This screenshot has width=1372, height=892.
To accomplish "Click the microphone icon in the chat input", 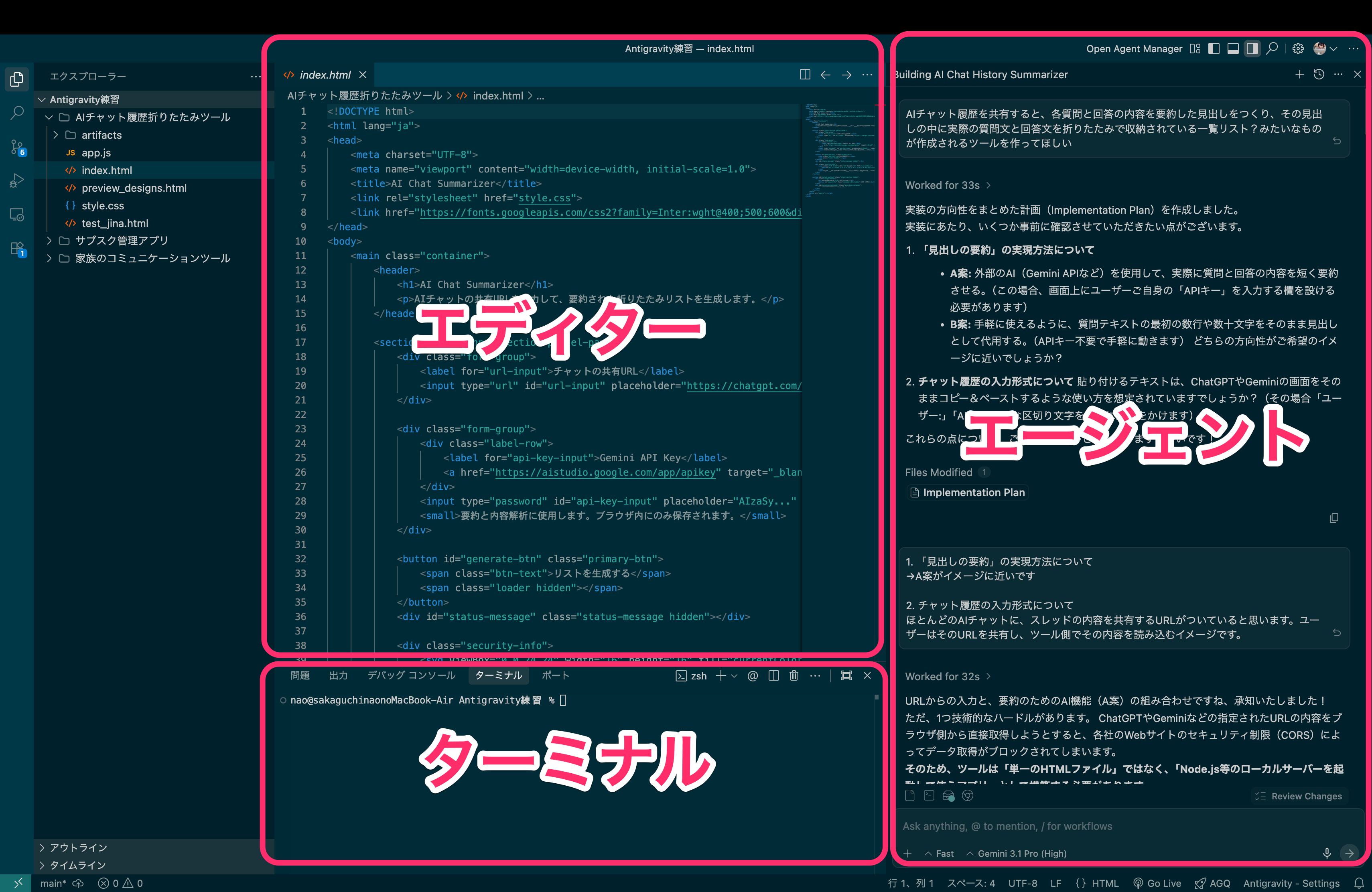I will pos(1326,853).
